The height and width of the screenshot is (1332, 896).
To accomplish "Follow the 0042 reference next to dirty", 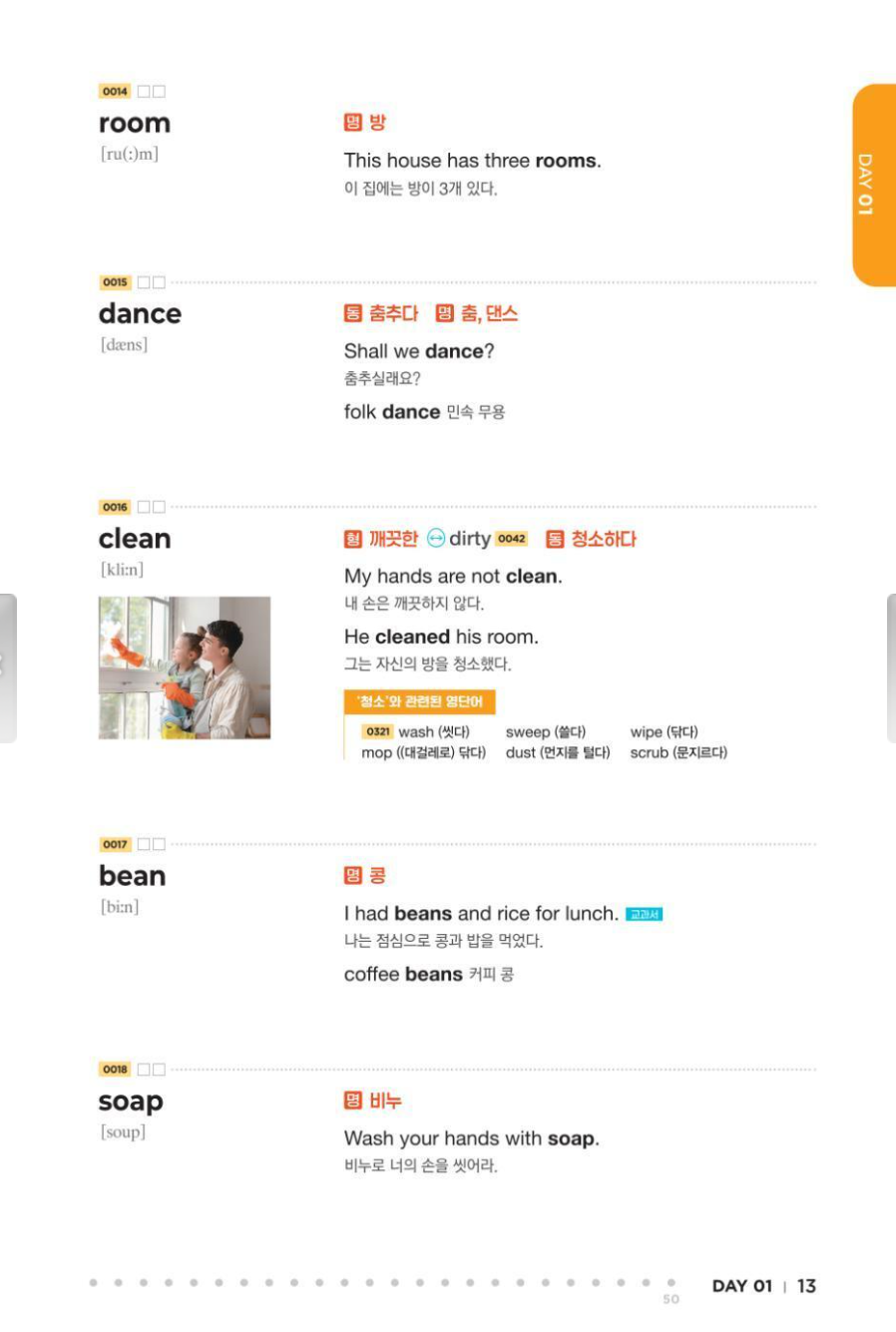I will [x=512, y=539].
